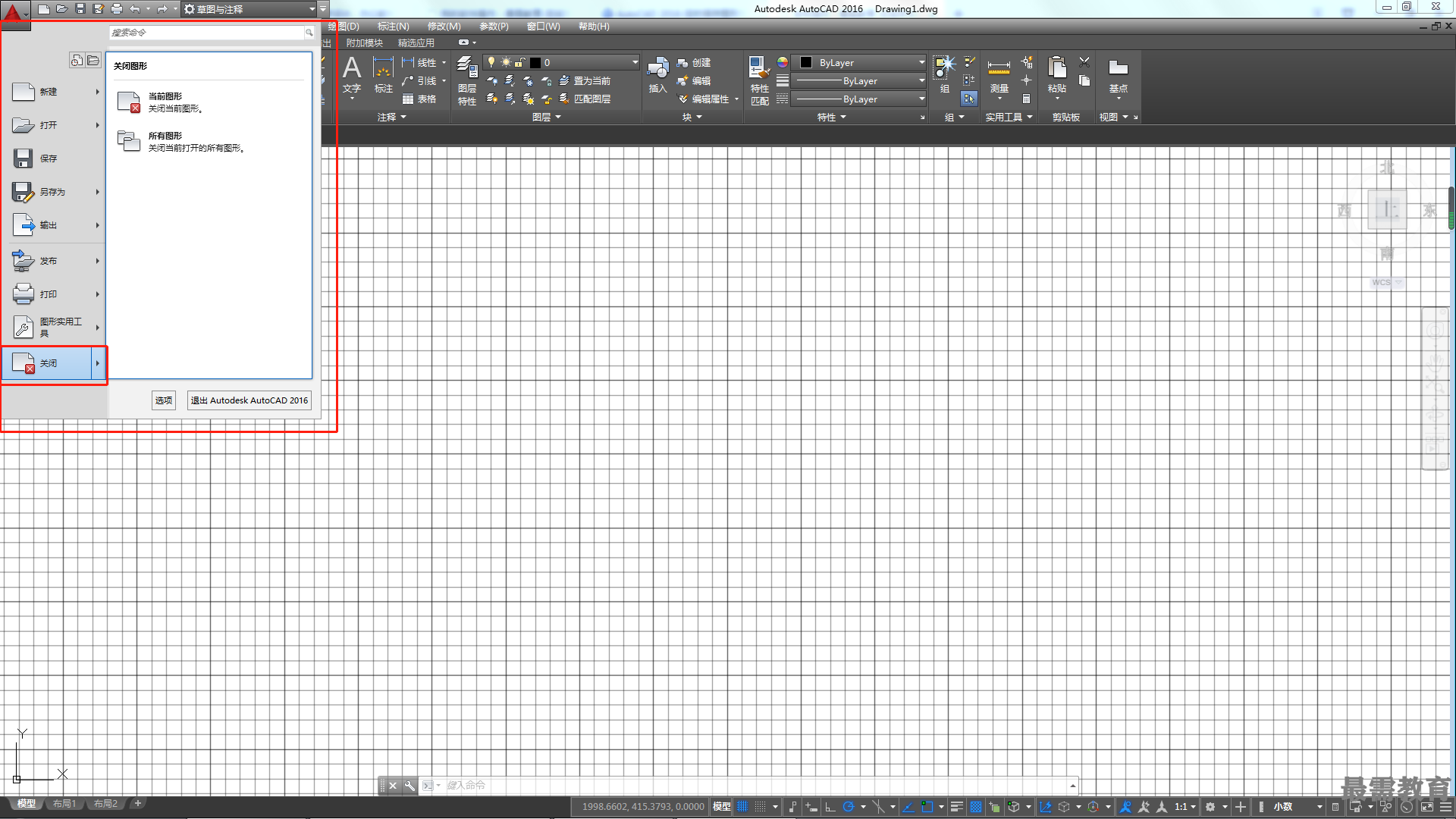
Task: Click the 选项 options button
Action: click(164, 400)
